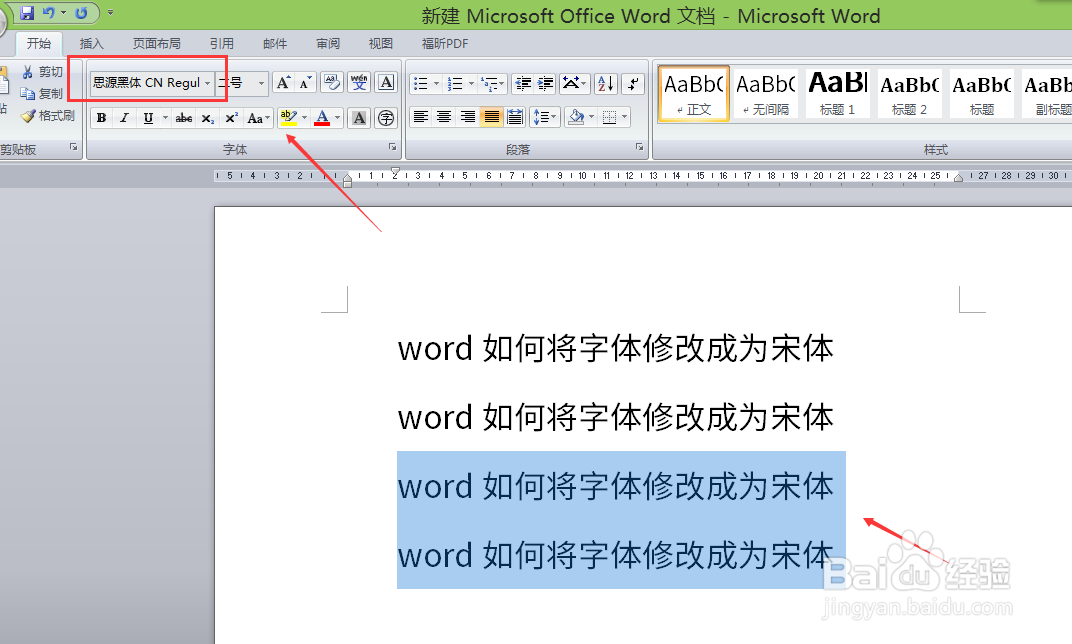Apply bold formatting to selected text

coord(101,117)
